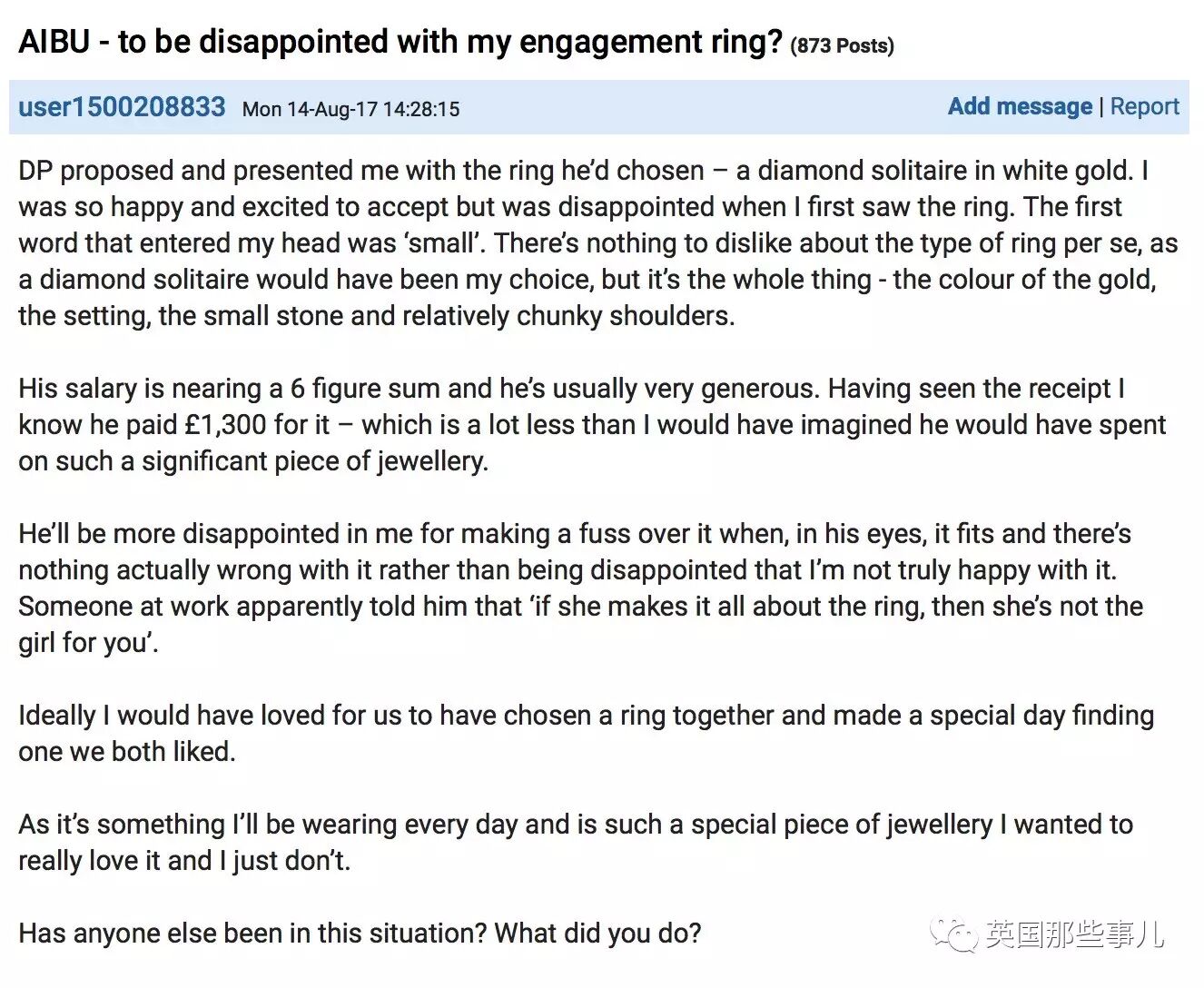Click the paragraph starting 'He'll be more disappointed'
1204x988 pixels.
point(581,588)
